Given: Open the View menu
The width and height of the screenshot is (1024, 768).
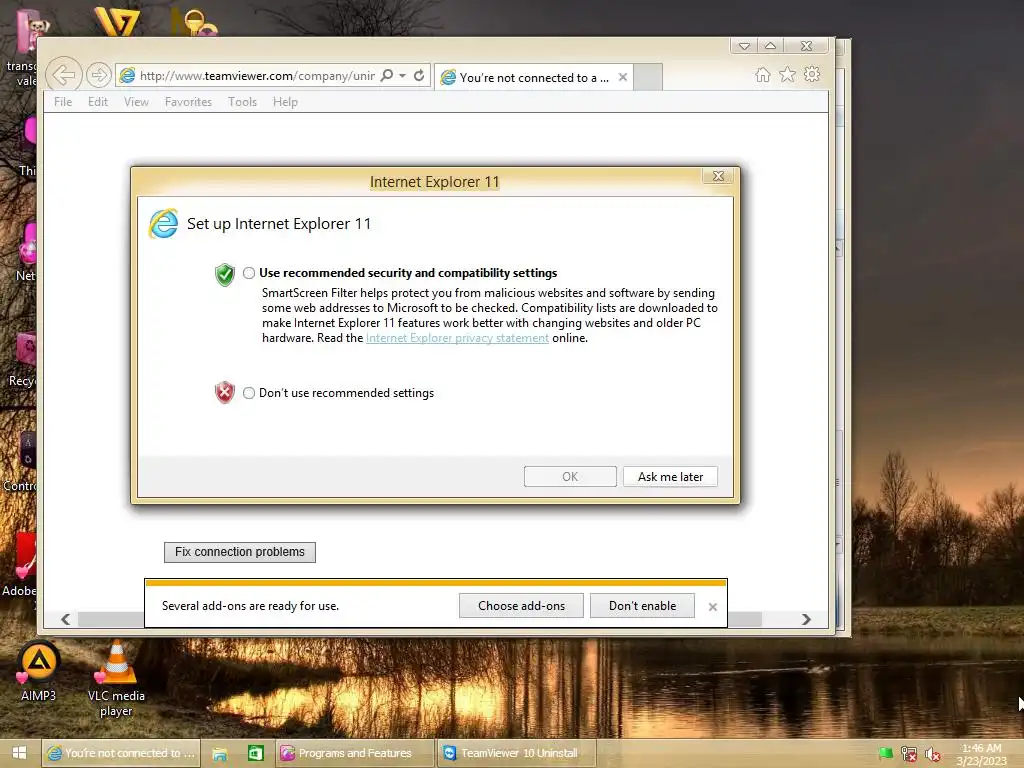Looking at the screenshot, I should (136, 102).
